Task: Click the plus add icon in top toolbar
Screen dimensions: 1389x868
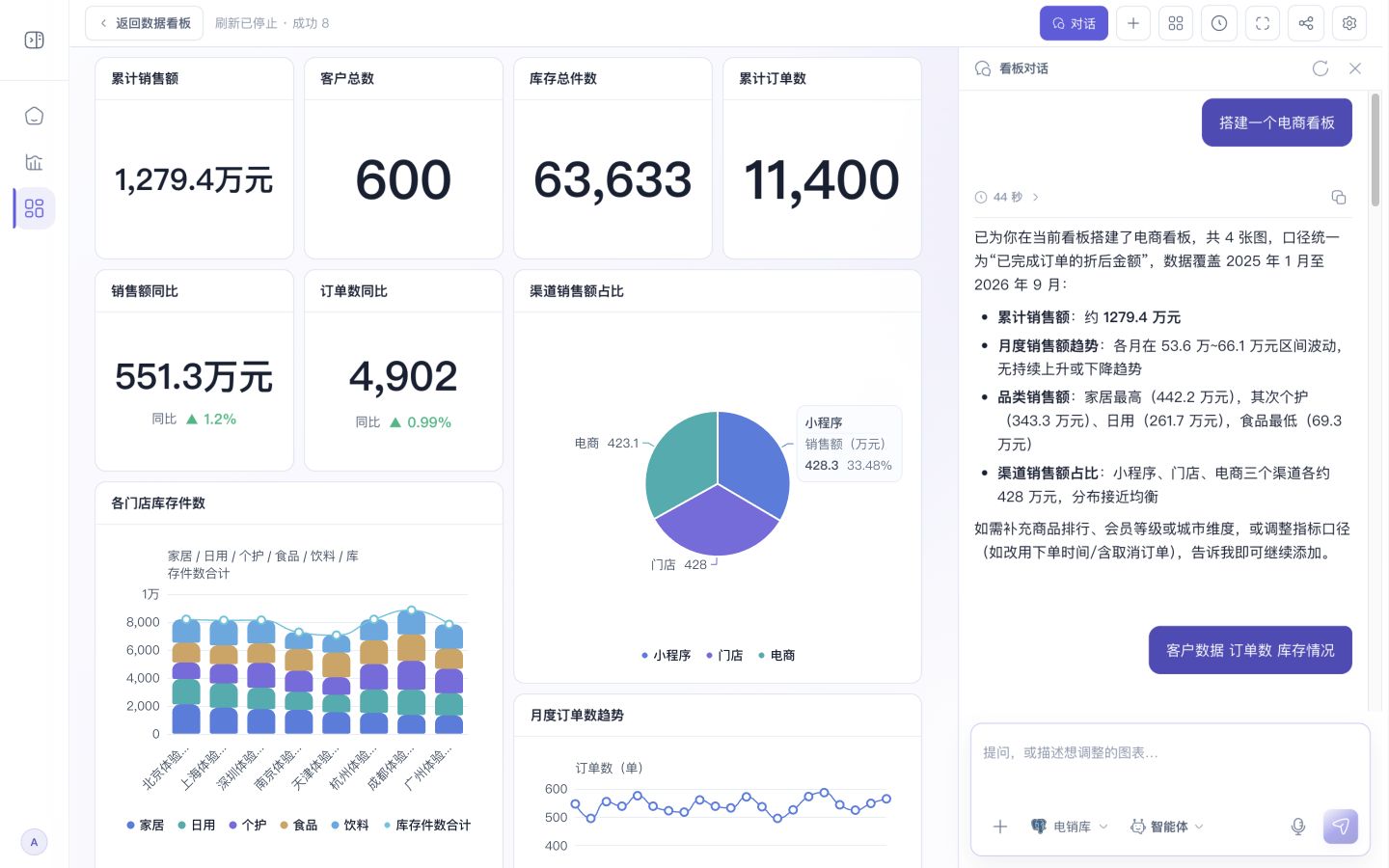Action: [x=1133, y=23]
